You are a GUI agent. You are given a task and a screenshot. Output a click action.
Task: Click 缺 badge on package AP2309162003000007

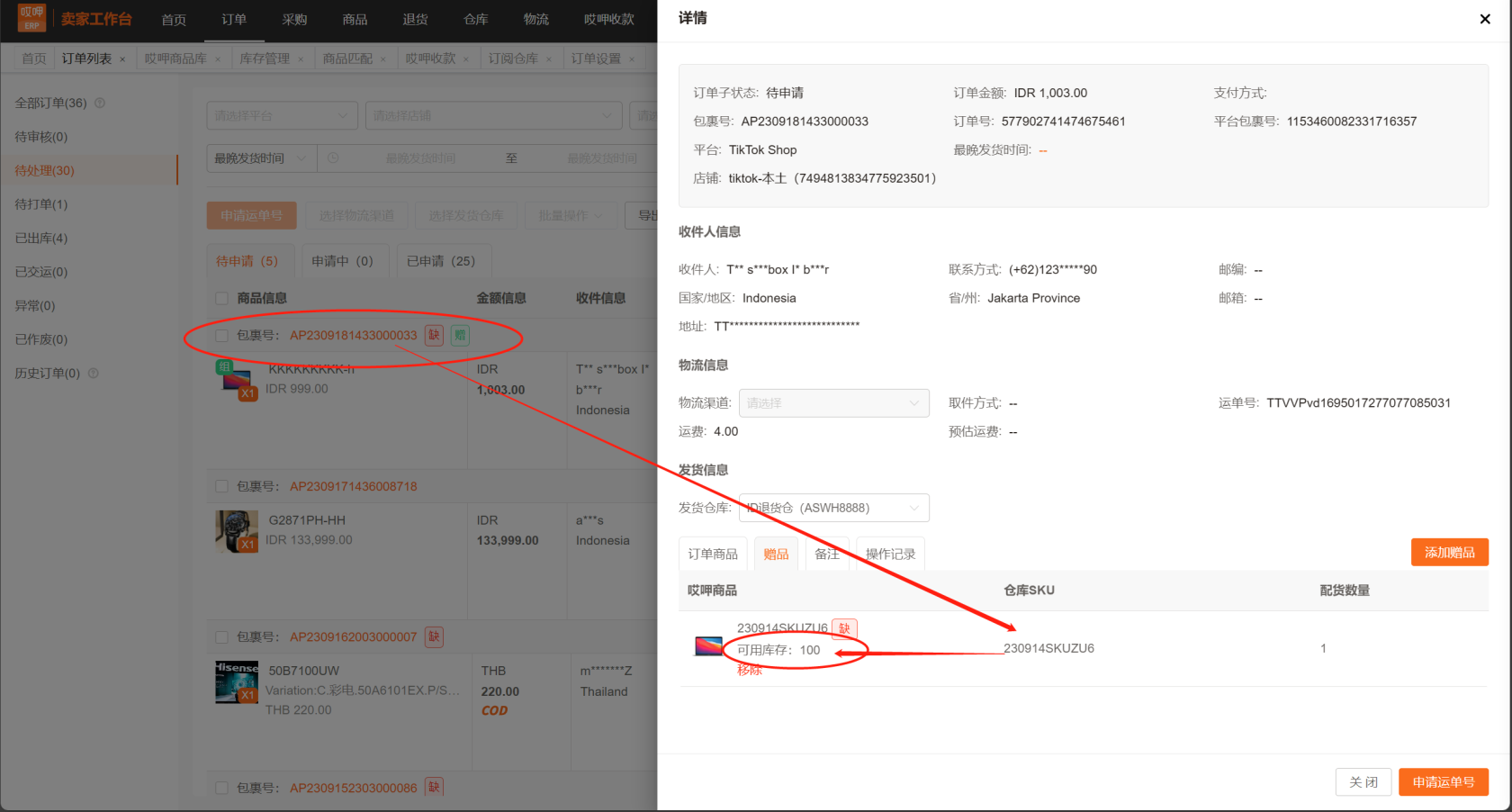click(434, 636)
